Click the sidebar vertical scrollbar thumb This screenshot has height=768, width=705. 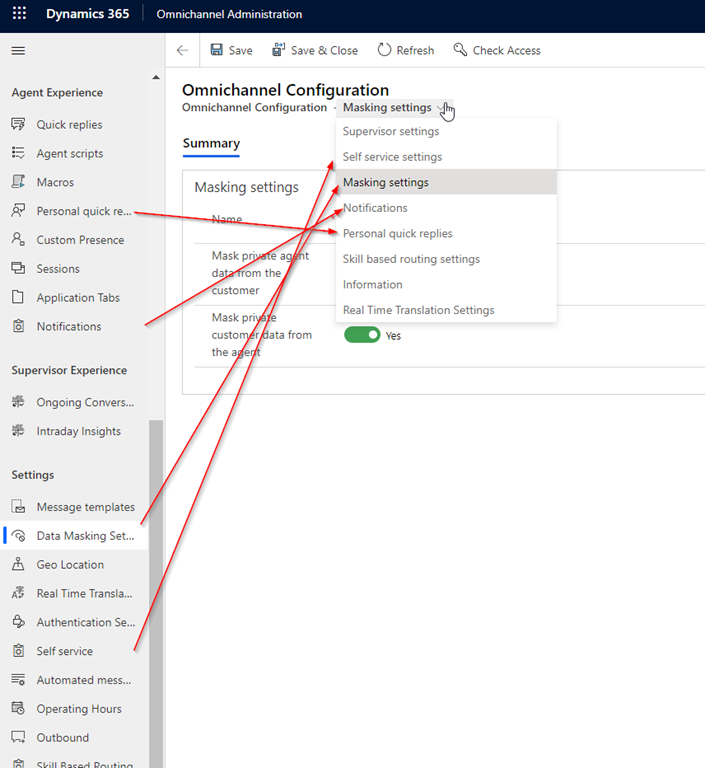coord(156,594)
